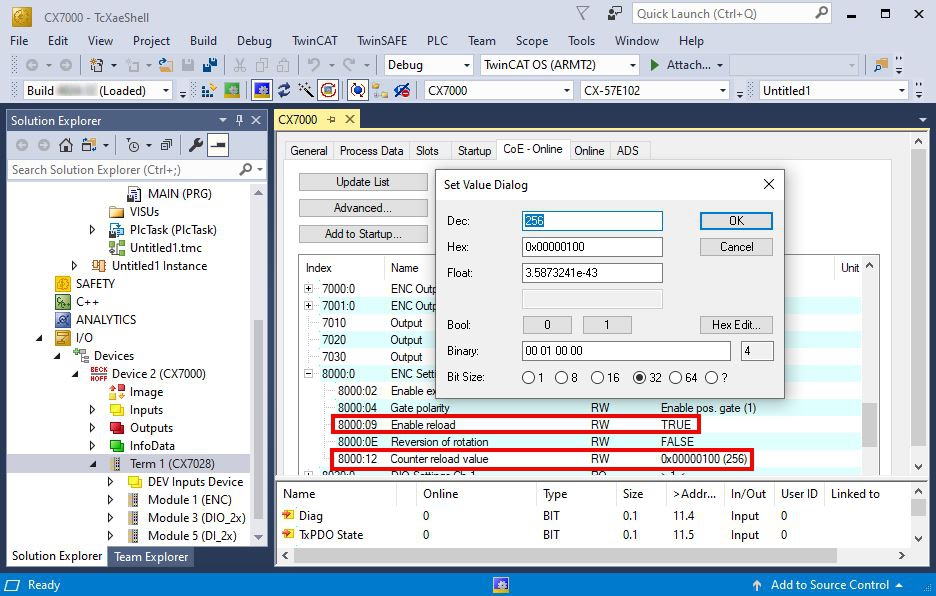Click Cancel in the Set Value Dialog
Screen dimensions: 936x596
[736, 247]
